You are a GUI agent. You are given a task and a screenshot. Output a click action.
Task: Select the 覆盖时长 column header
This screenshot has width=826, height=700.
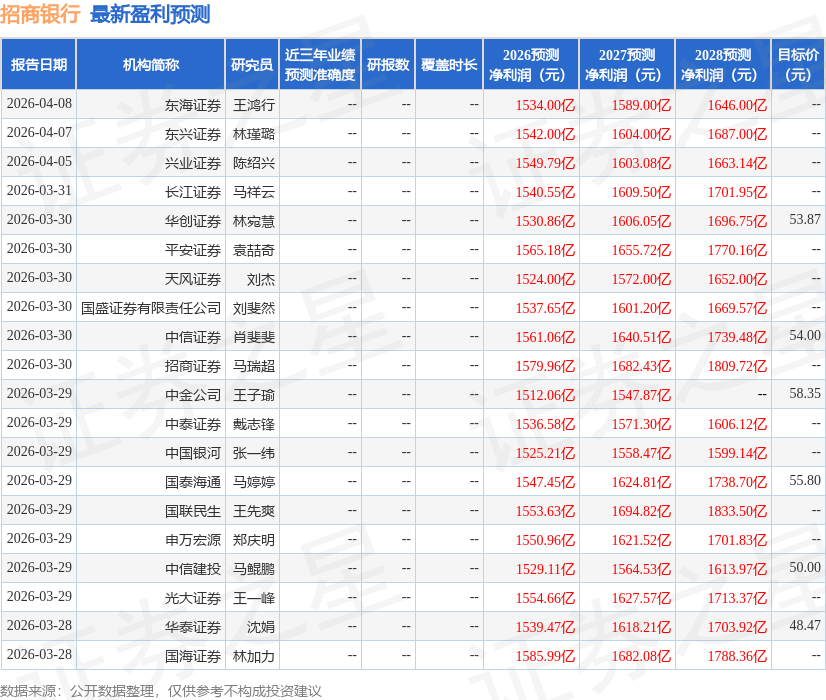click(449, 63)
